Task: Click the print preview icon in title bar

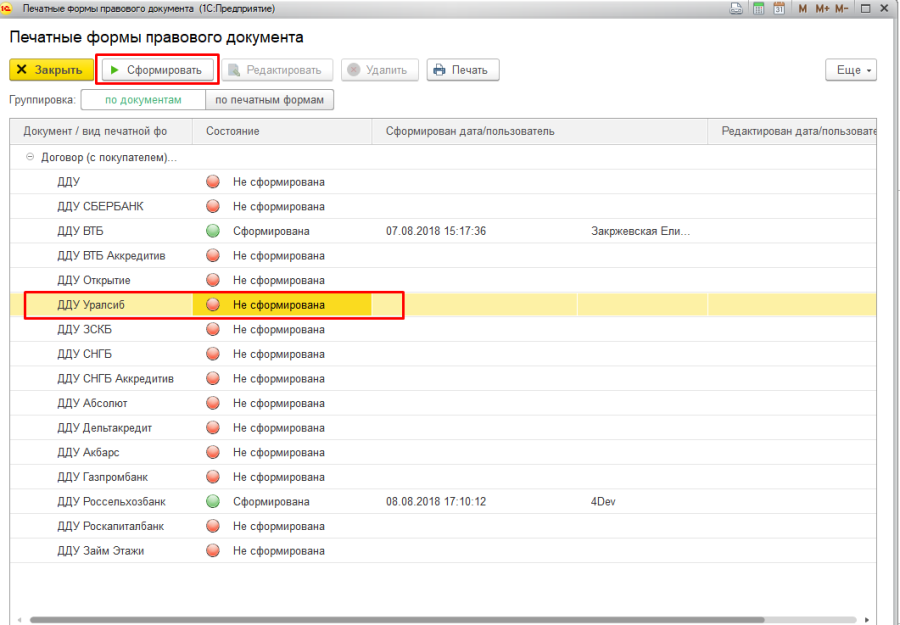Action: (737, 8)
